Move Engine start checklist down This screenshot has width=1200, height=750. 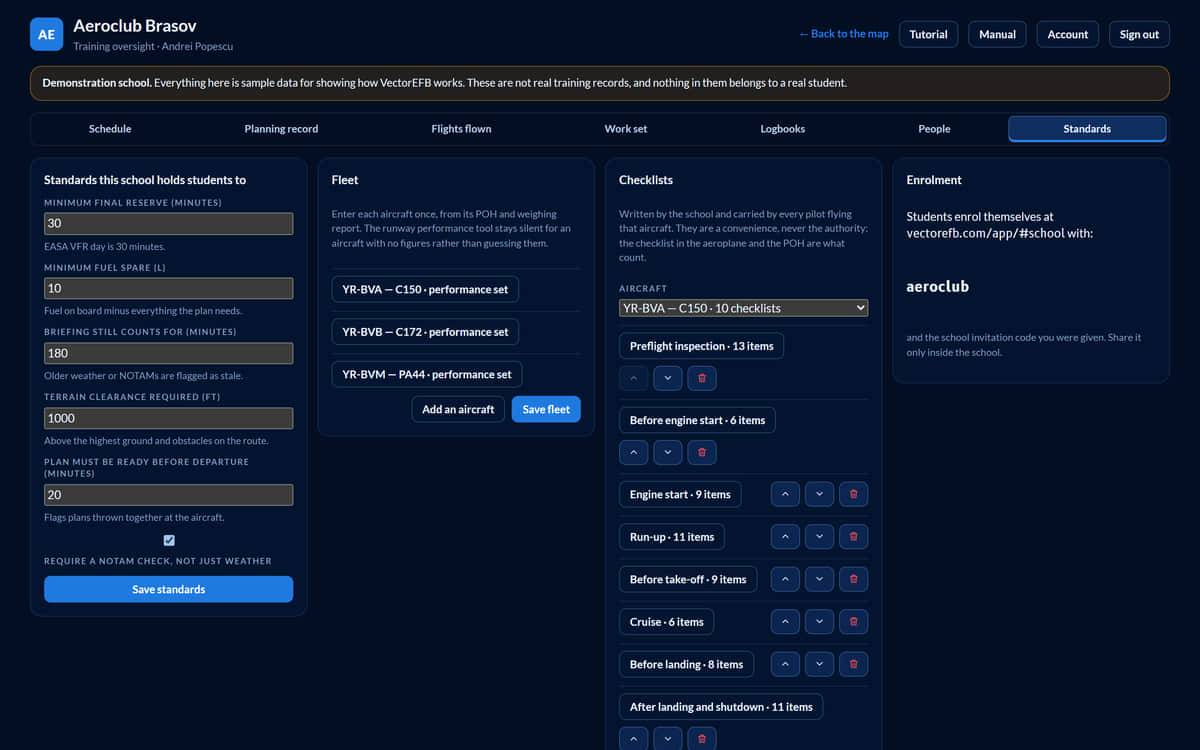coord(819,494)
